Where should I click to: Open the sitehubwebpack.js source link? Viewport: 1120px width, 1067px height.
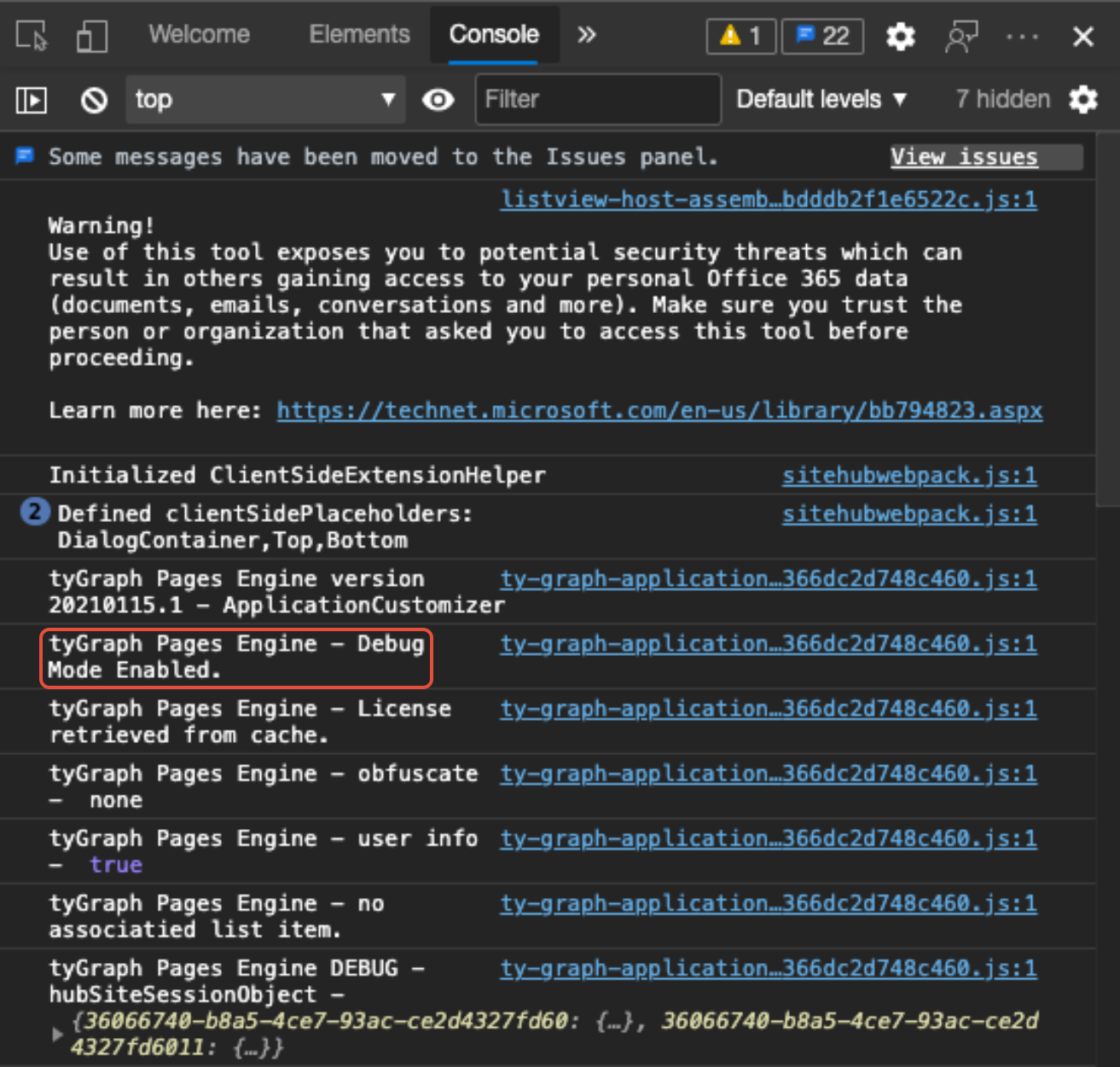(x=908, y=475)
